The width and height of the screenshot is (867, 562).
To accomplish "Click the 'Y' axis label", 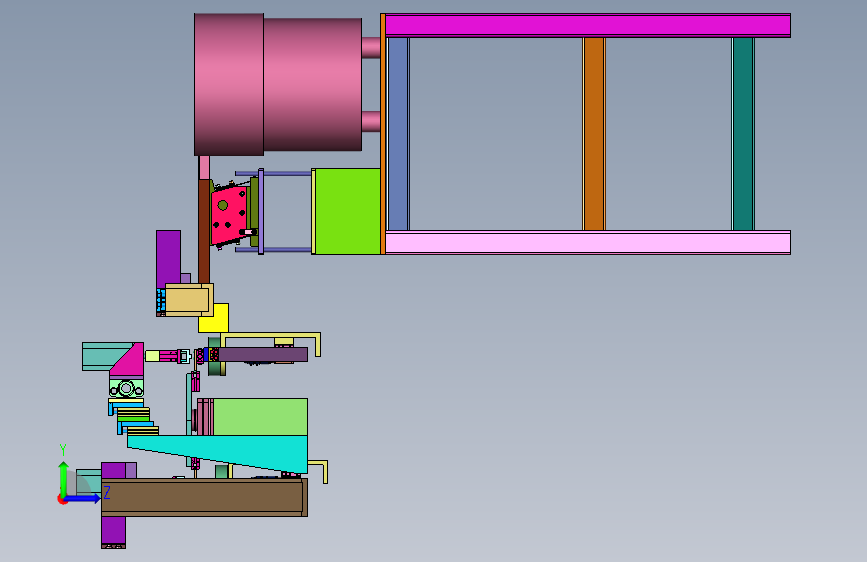I will point(63,449).
